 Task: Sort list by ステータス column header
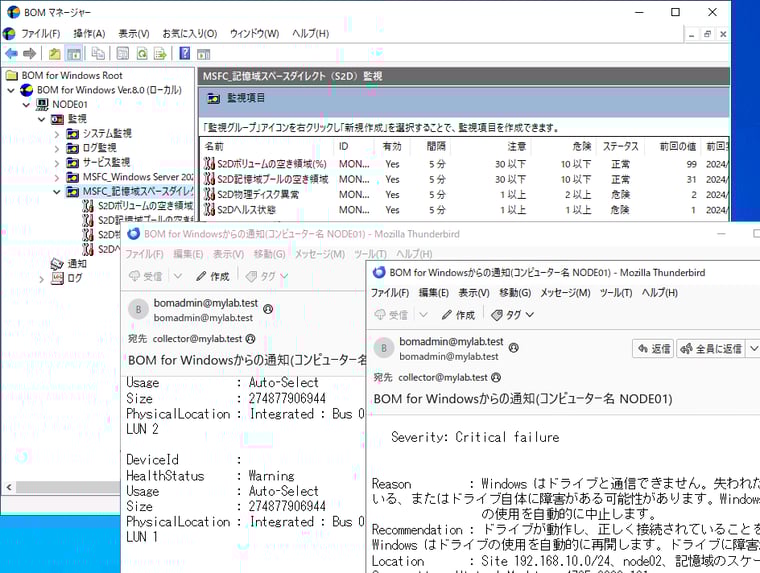[621, 146]
